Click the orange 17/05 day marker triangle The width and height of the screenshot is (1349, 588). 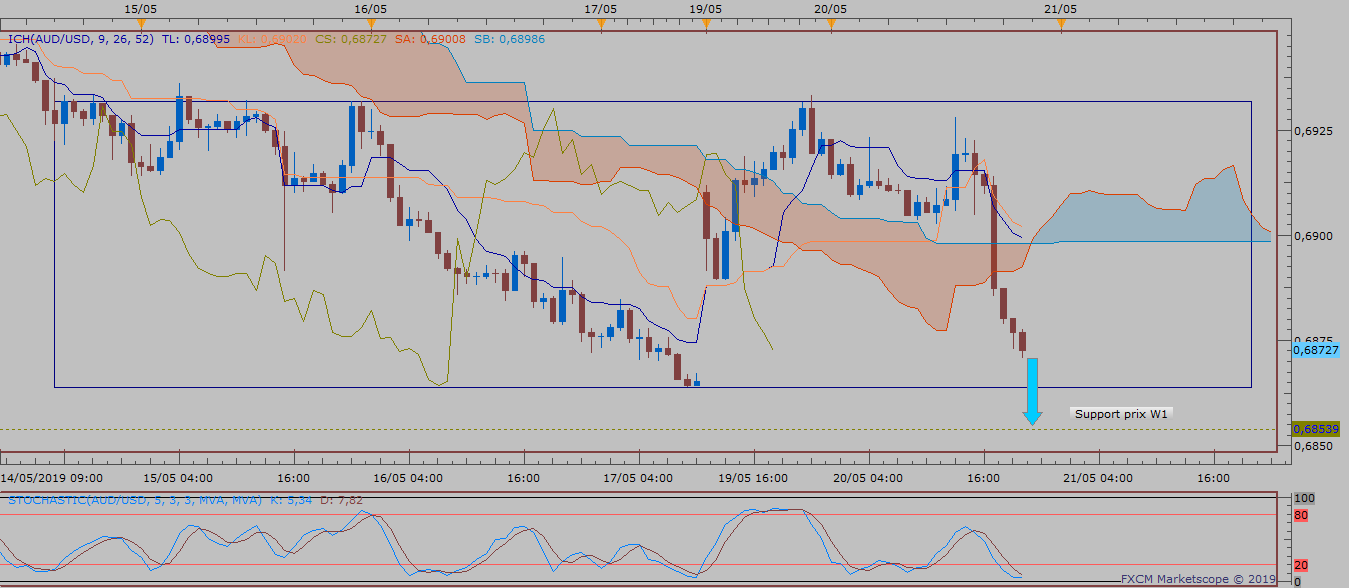pos(601,23)
